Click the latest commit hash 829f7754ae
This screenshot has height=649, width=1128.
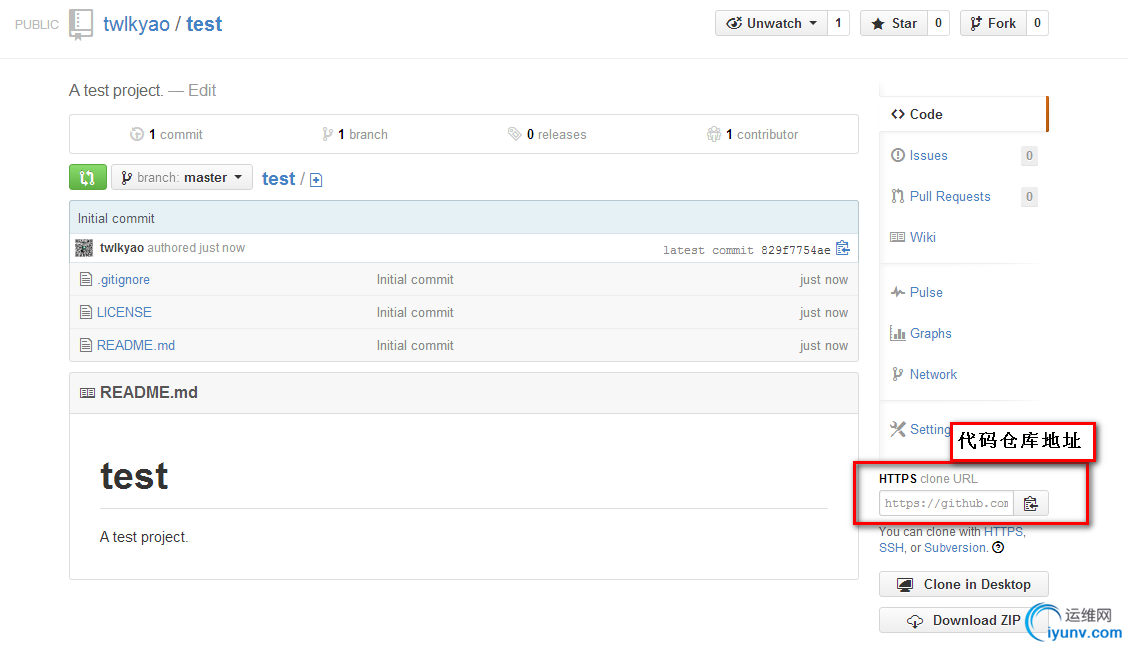pos(795,250)
